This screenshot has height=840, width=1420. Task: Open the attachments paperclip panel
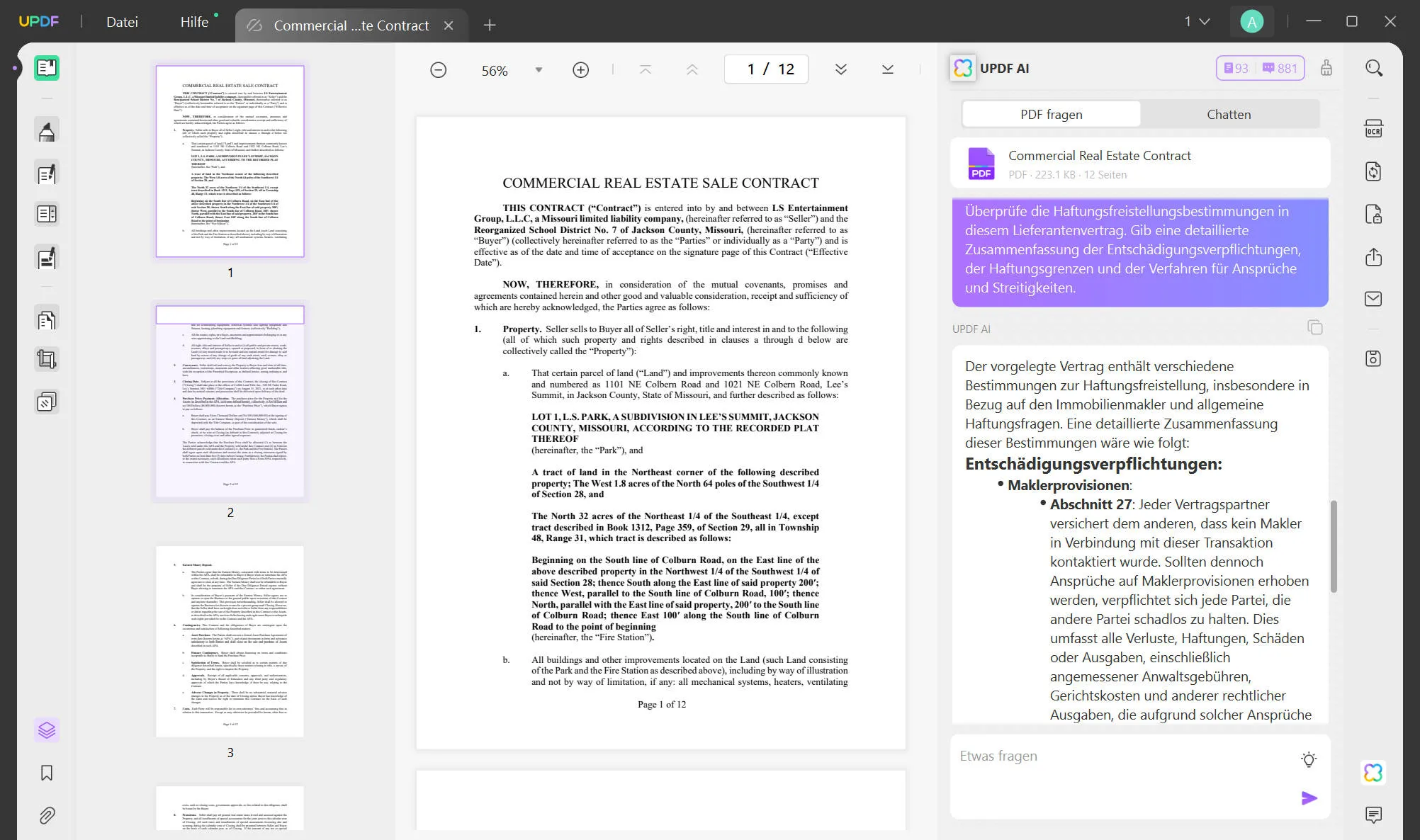pos(47,815)
